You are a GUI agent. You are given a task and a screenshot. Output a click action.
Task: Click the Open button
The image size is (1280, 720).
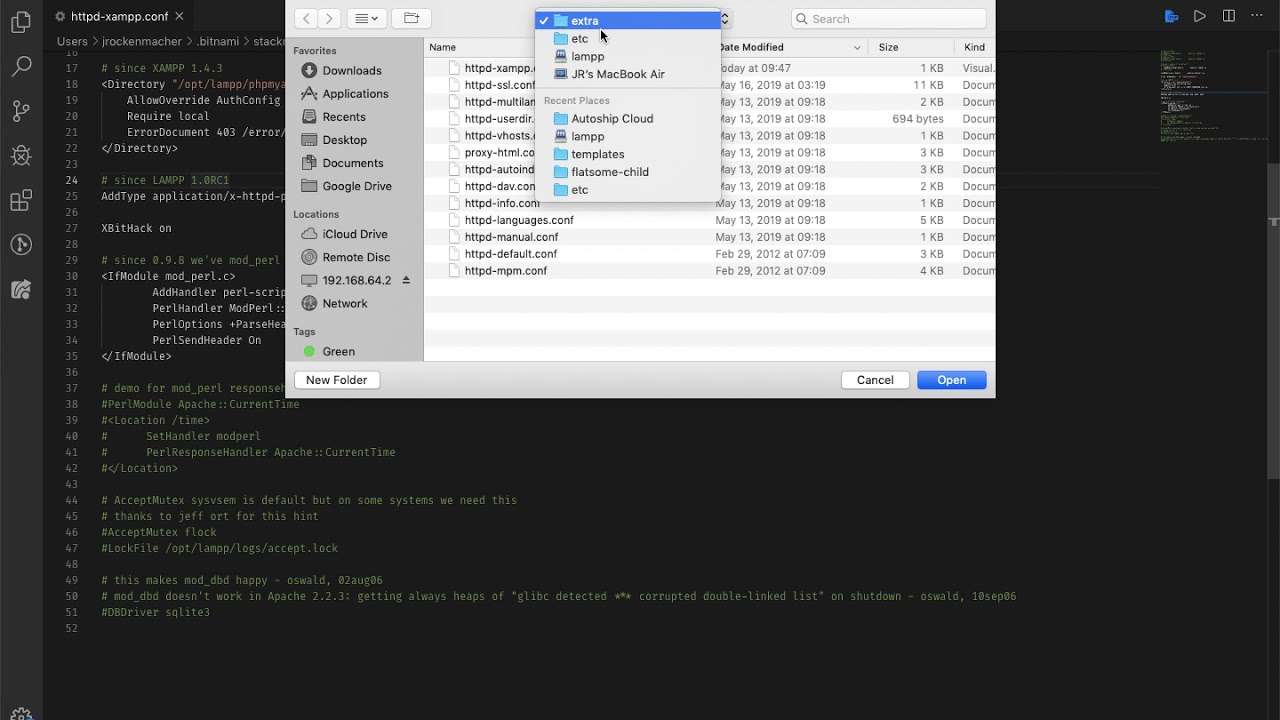pyautogui.click(x=952, y=380)
